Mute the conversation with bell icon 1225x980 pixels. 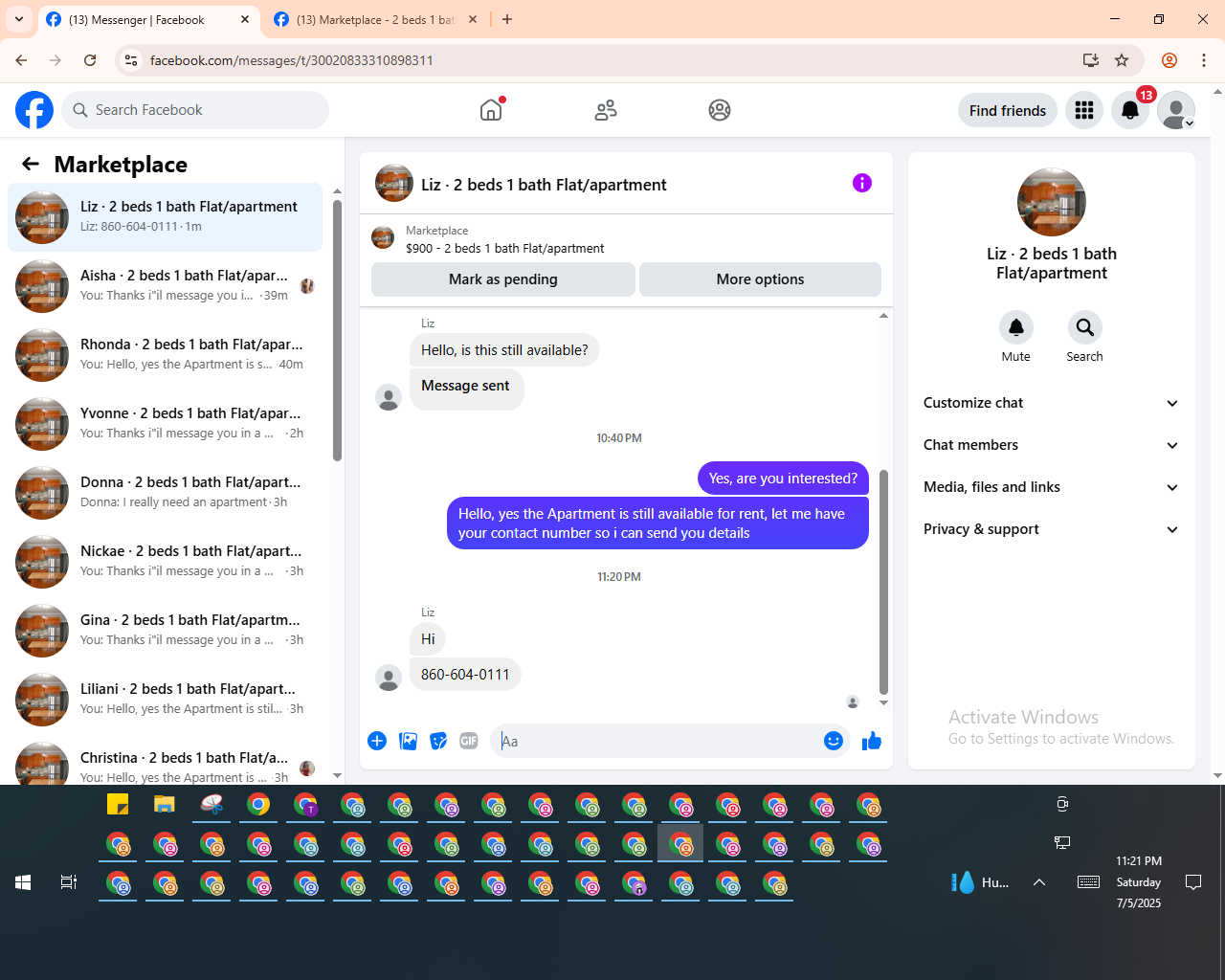click(1016, 327)
